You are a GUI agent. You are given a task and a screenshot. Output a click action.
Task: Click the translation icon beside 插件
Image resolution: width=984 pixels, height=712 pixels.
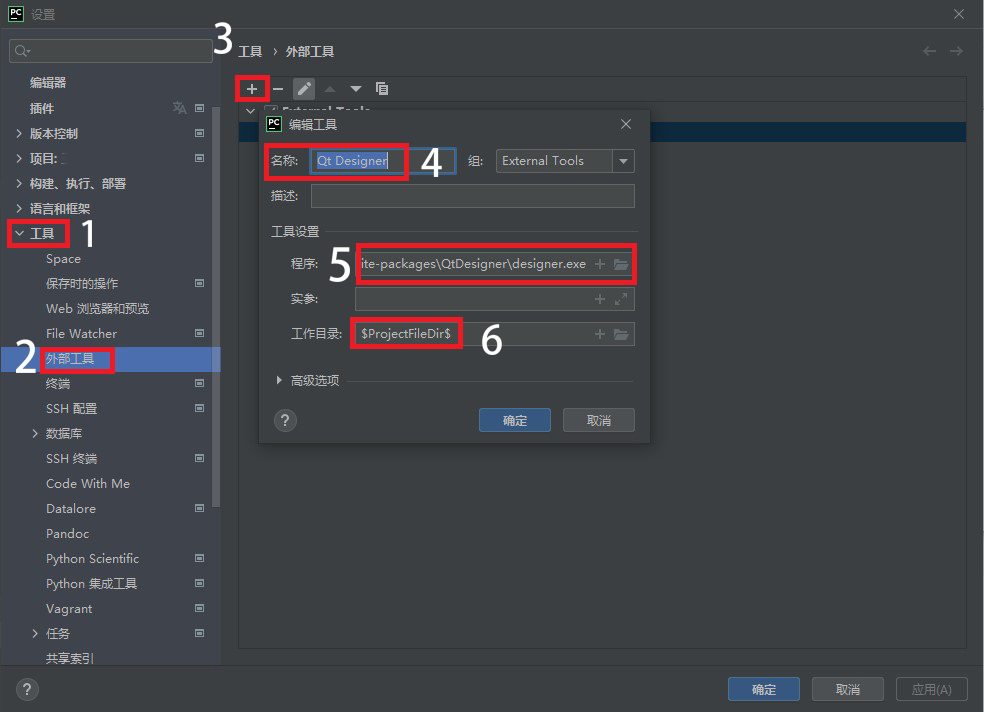(x=179, y=108)
